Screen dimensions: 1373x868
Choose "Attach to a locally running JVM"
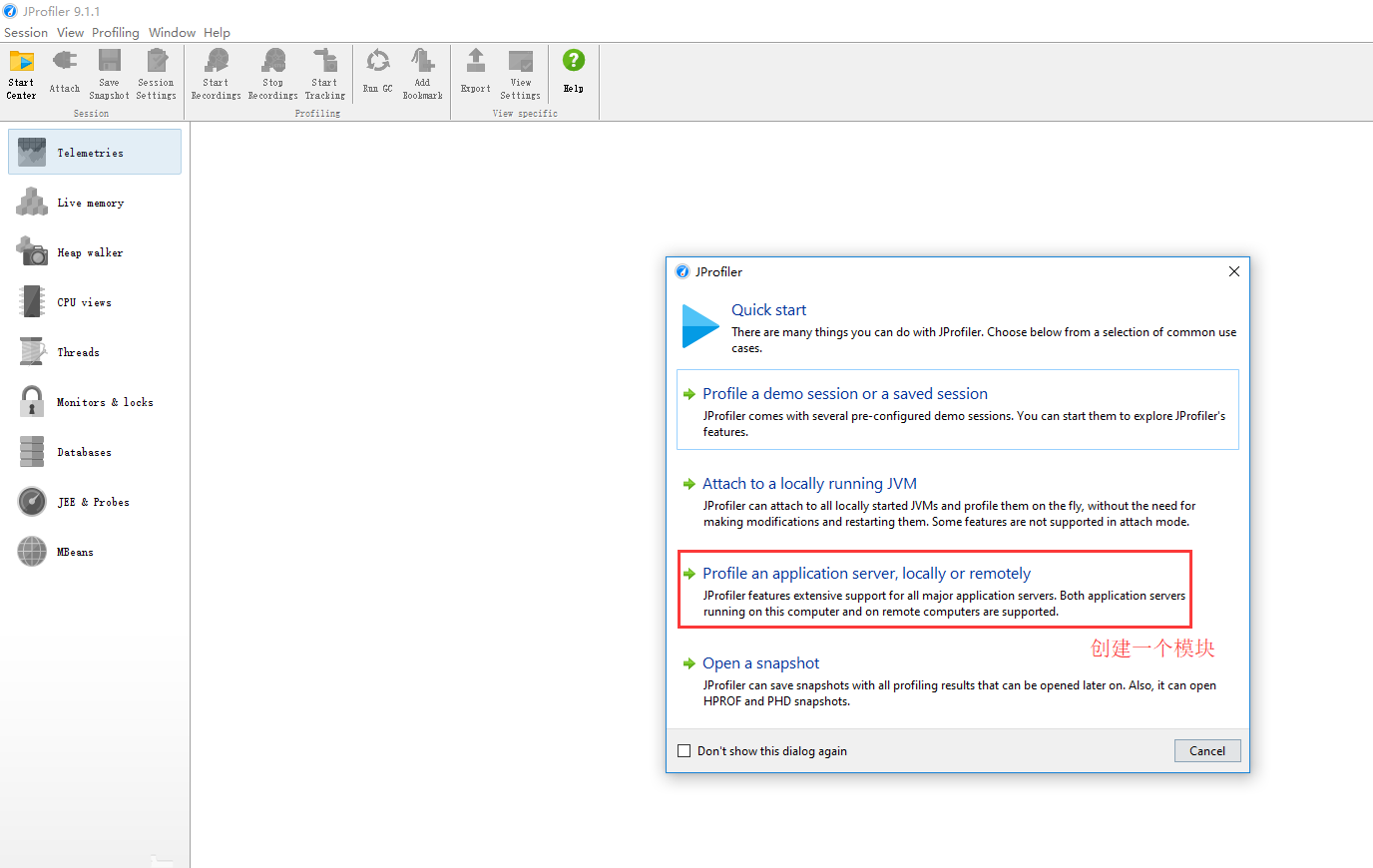tap(958, 501)
